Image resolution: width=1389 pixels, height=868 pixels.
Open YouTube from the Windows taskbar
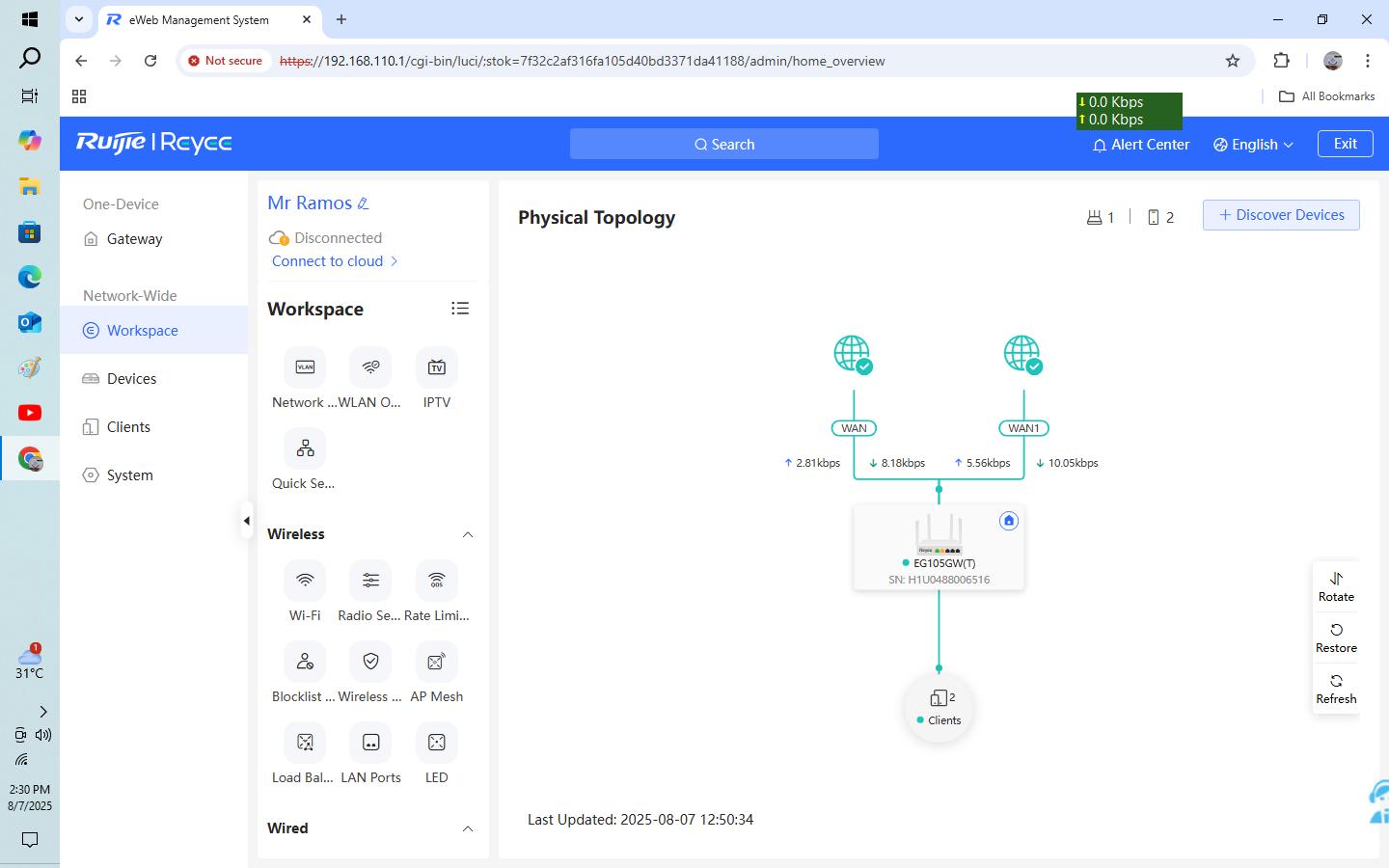(x=30, y=413)
